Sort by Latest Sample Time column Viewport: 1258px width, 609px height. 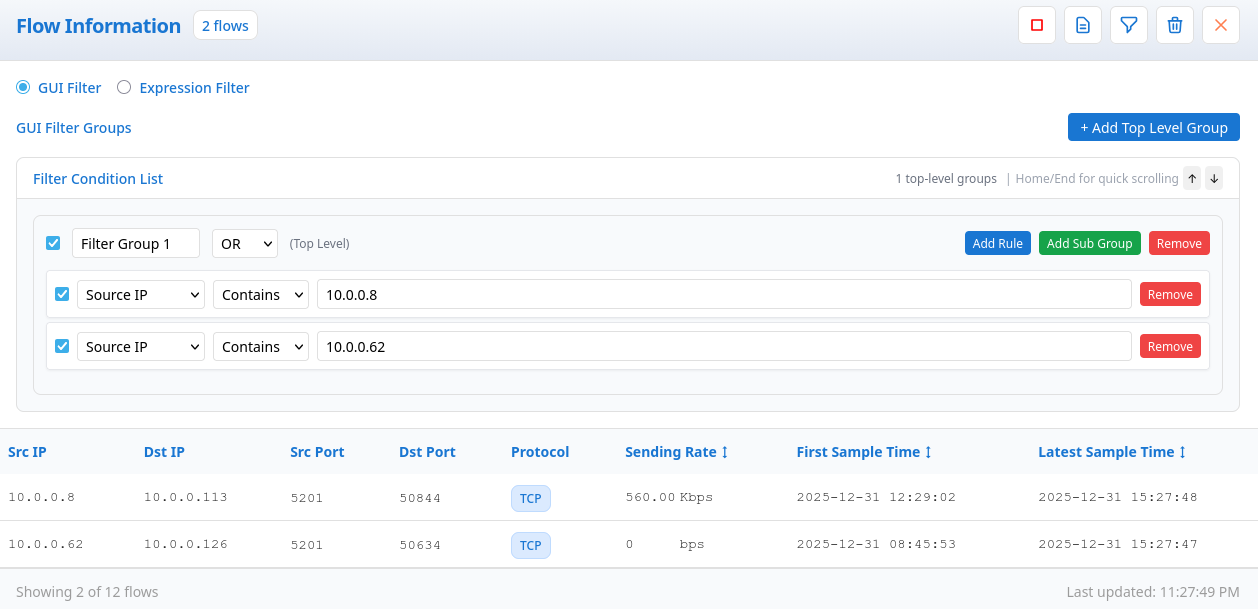tap(1112, 452)
